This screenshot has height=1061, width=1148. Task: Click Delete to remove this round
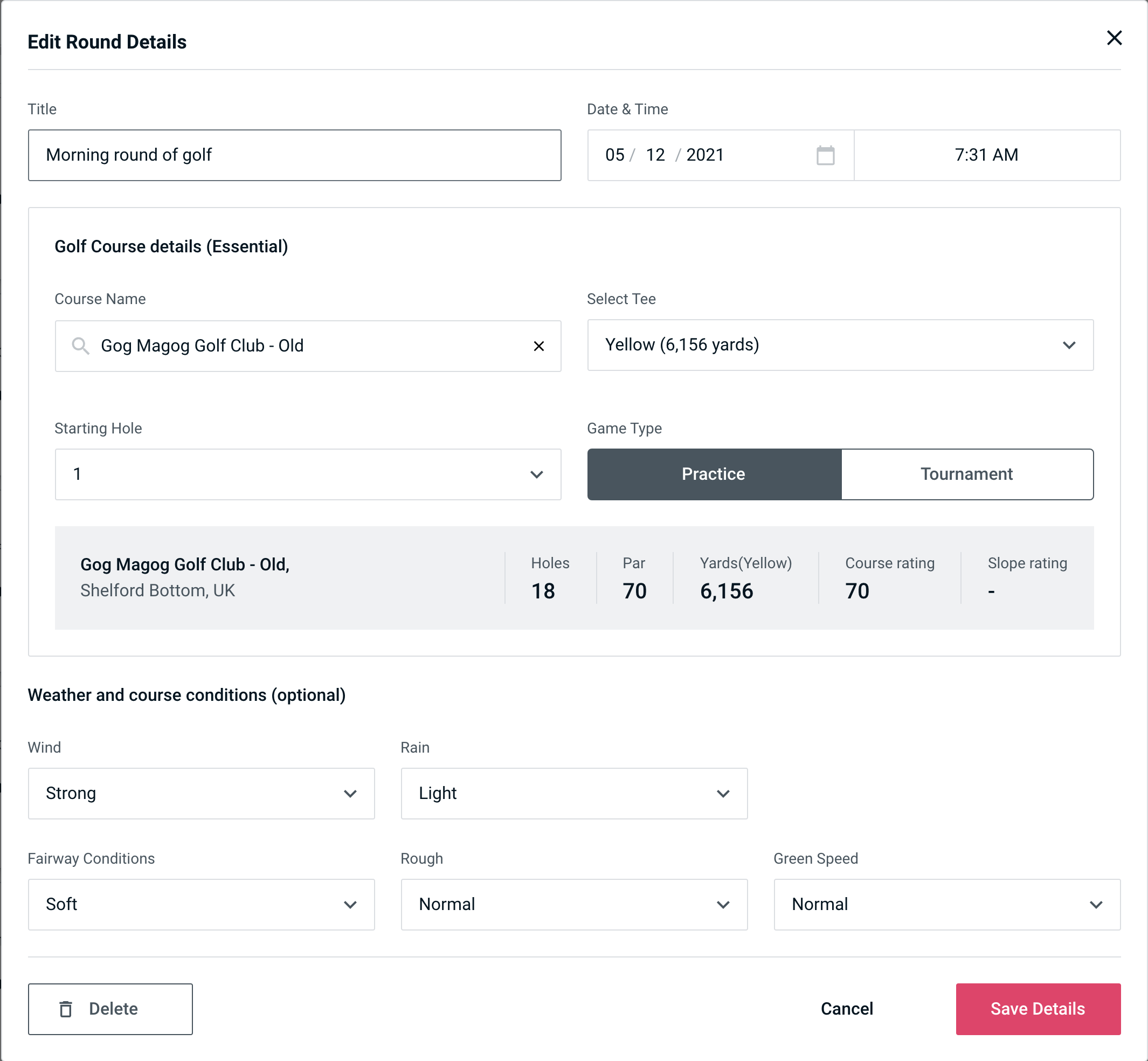tap(111, 1008)
